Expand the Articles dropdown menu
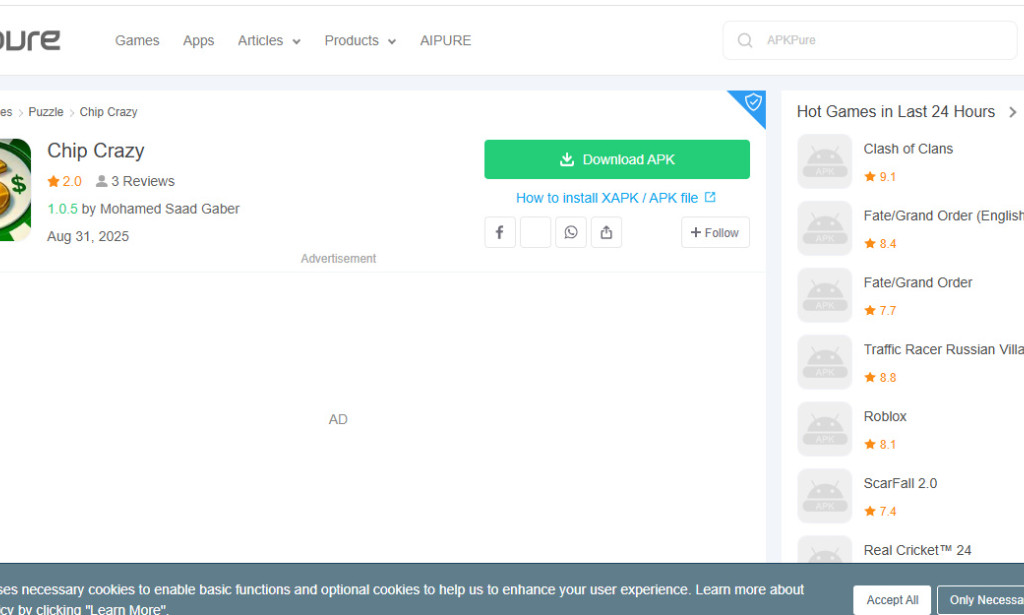1024x615 pixels. coord(269,41)
